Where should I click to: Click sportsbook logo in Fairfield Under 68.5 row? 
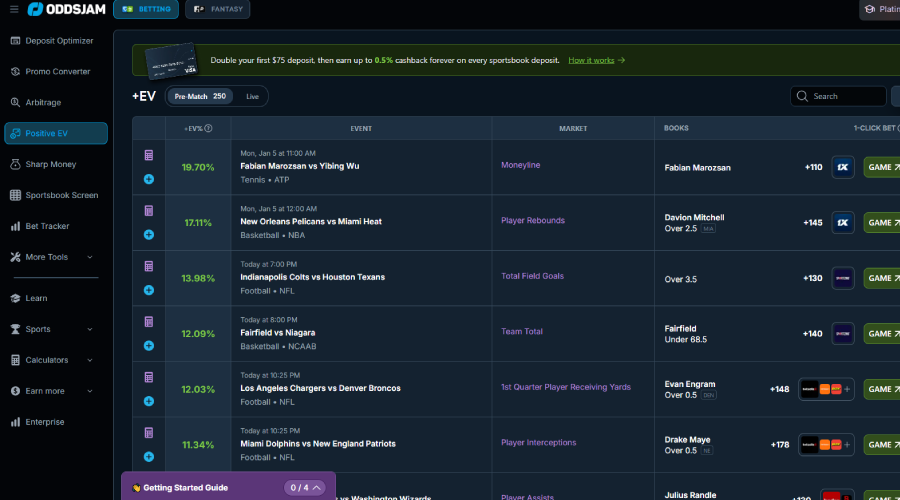(x=843, y=334)
